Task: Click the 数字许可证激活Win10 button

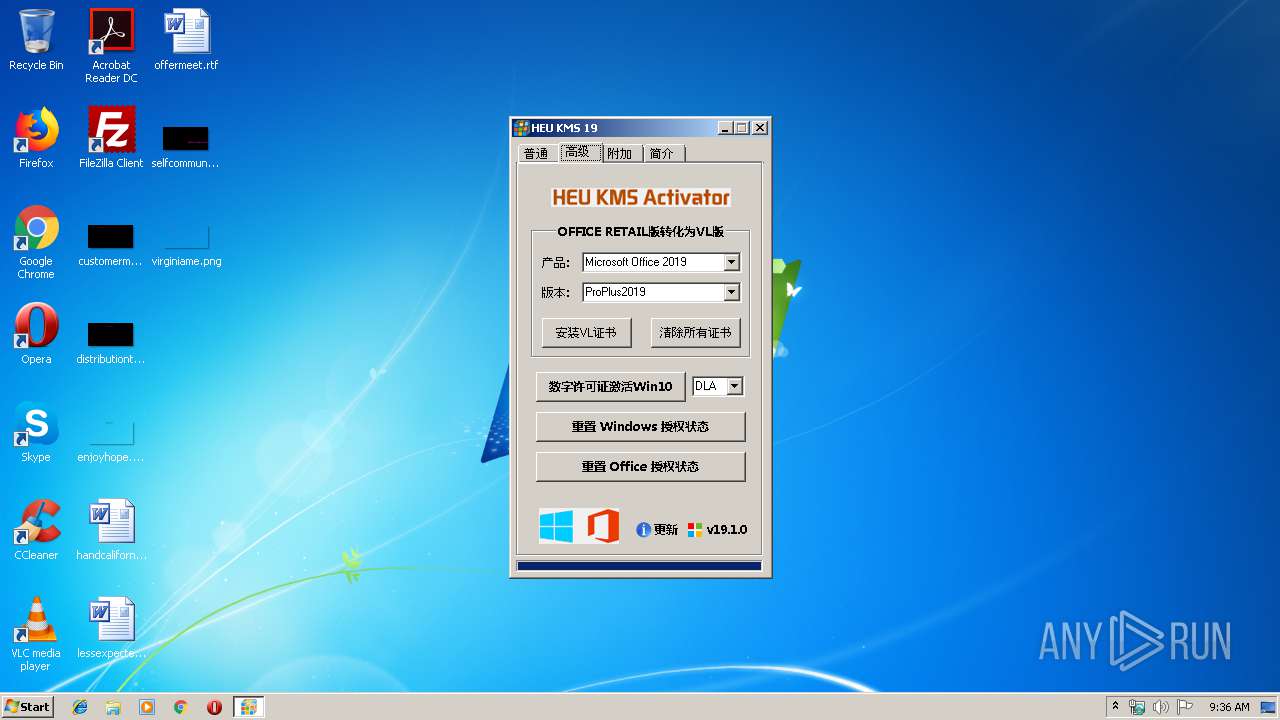Action: point(610,386)
